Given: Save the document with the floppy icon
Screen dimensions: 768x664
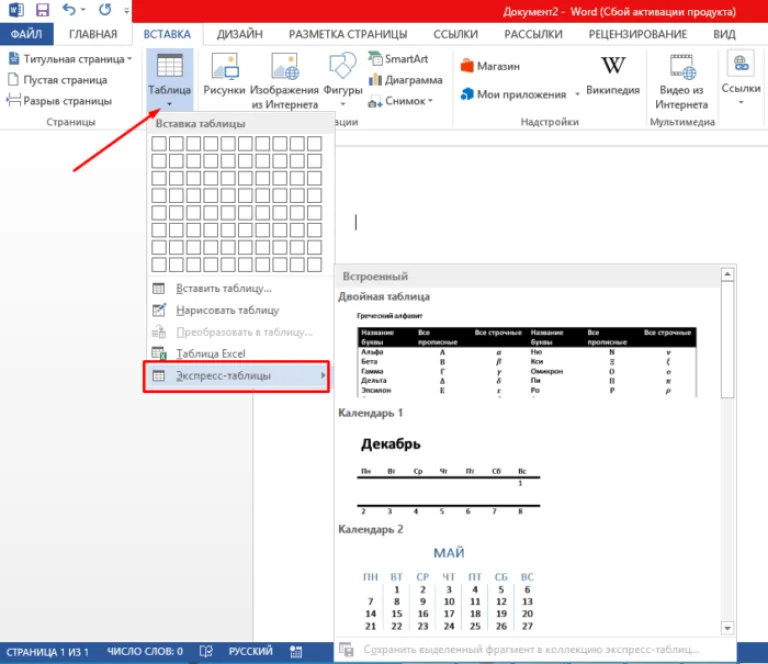Looking at the screenshot, I should (x=43, y=9).
